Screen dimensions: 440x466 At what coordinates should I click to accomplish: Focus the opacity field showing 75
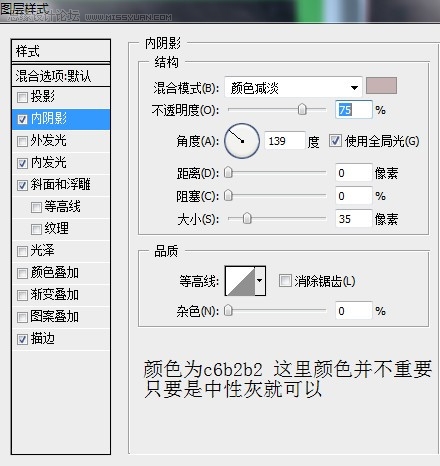coord(354,110)
